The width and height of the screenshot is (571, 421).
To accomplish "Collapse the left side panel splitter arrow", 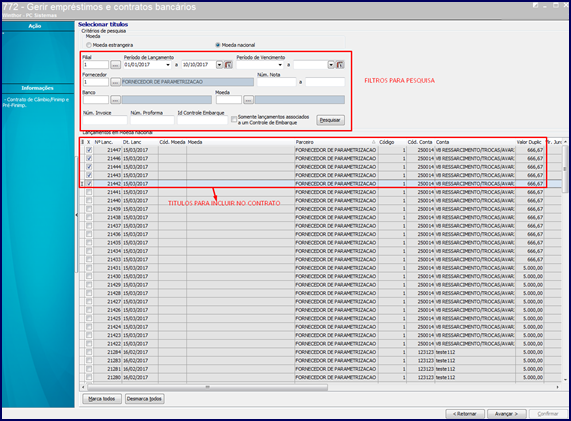I will point(76,215).
